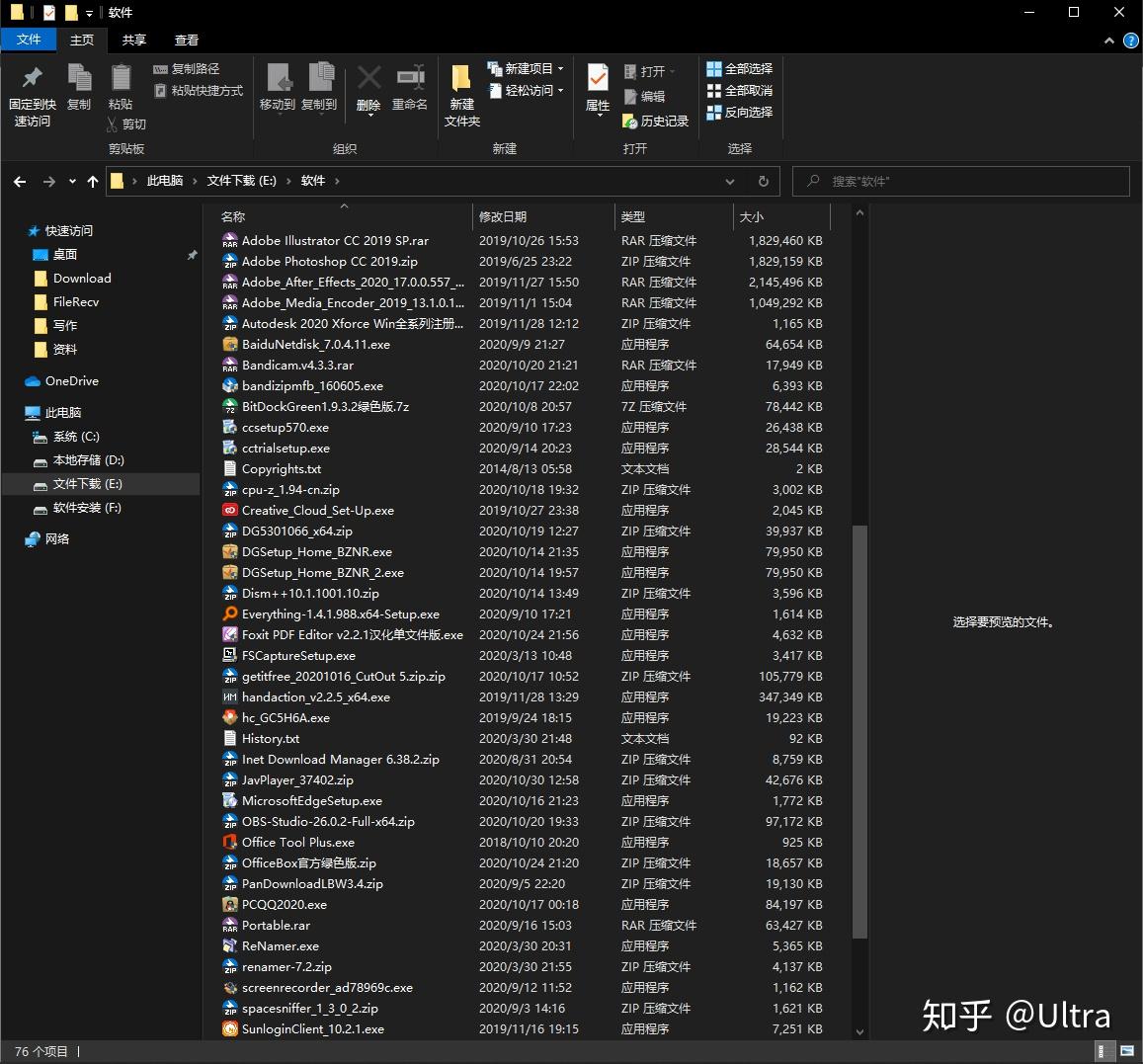Switch to the 查看 tab
1143x1064 pixels.
(x=187, y=41)
